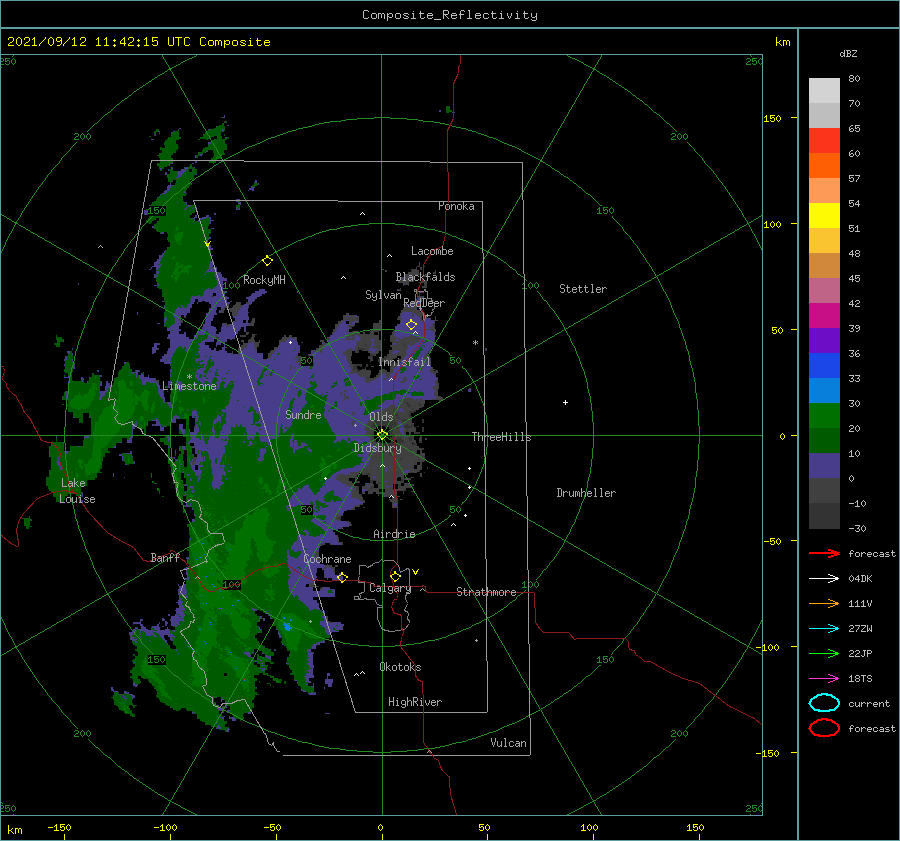This screenshot has width=900, height=841.
Task: Click the green 22JP arrow legend icon
Action: point(824,653)
